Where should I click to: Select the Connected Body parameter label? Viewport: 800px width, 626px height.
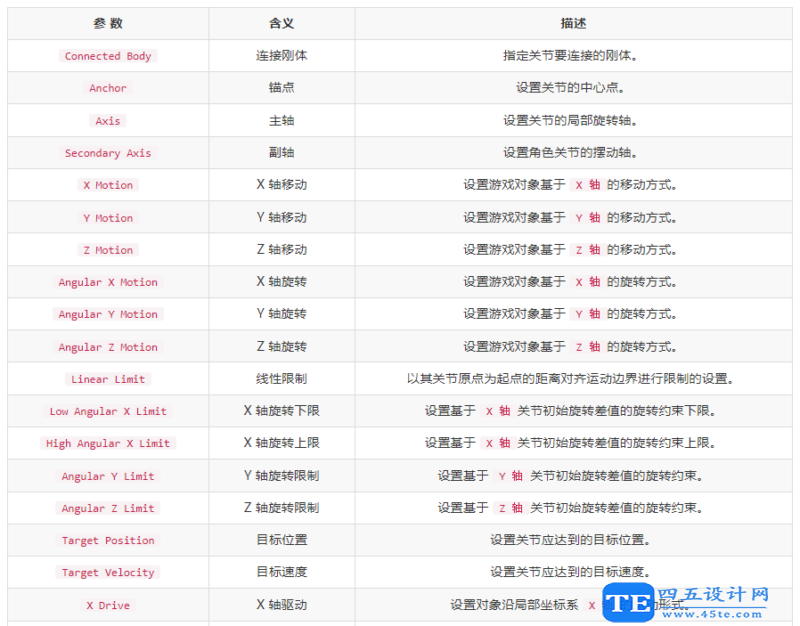pos(108,56)
